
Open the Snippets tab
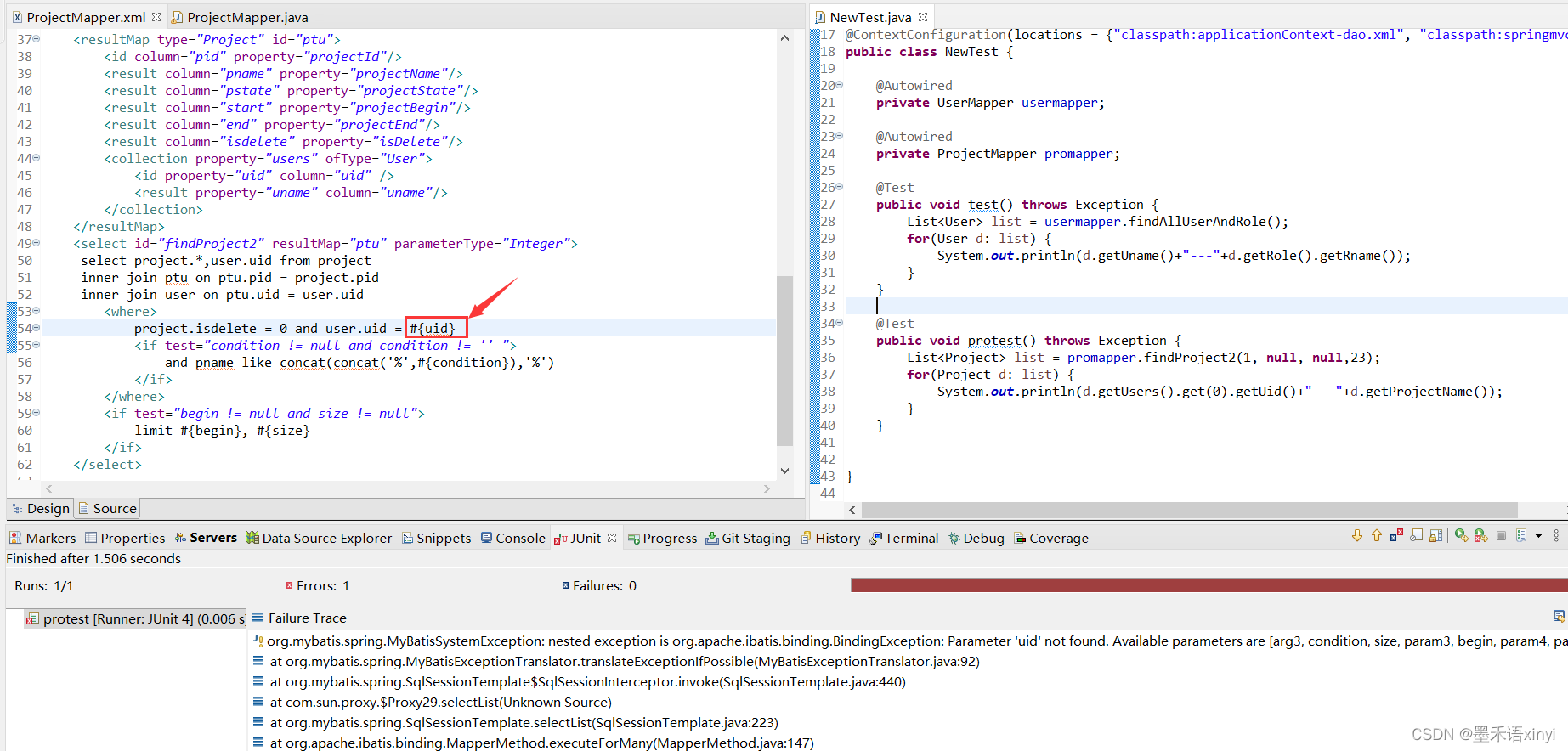click(x=436, y=538)
